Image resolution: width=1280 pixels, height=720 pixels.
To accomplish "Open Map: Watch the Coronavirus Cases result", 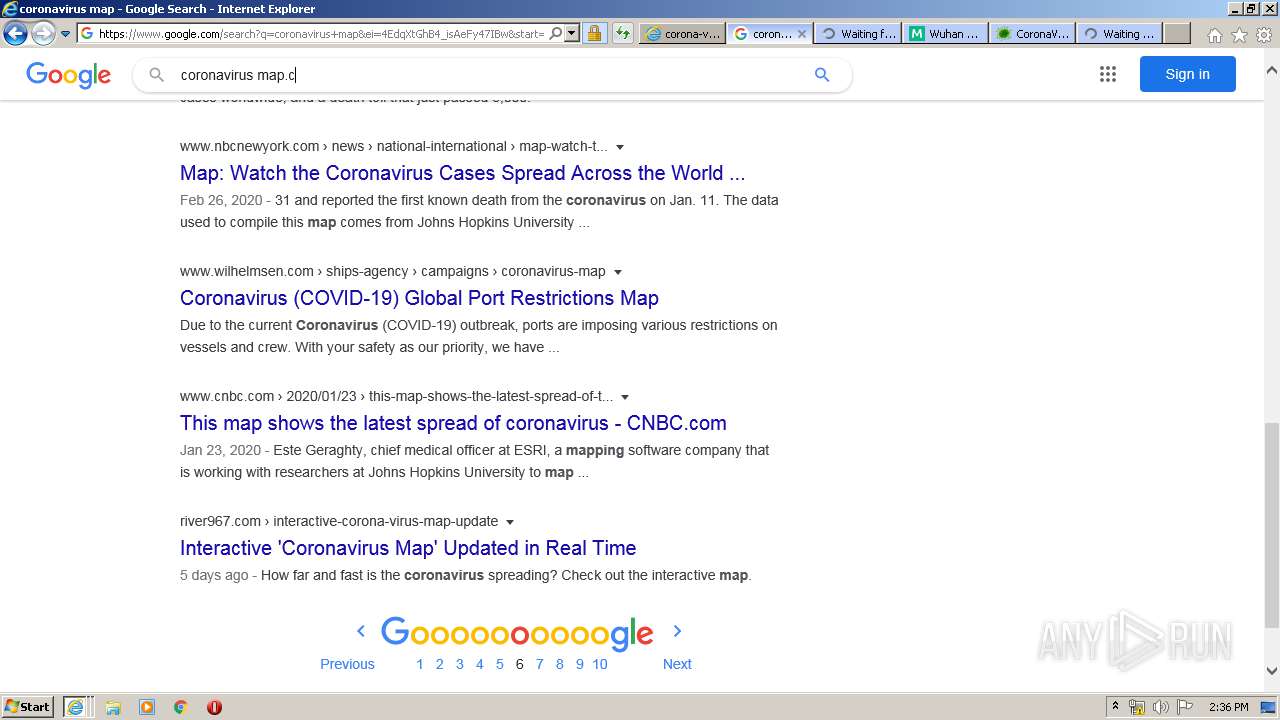I will pyautogui.click(x=462, y=173).
